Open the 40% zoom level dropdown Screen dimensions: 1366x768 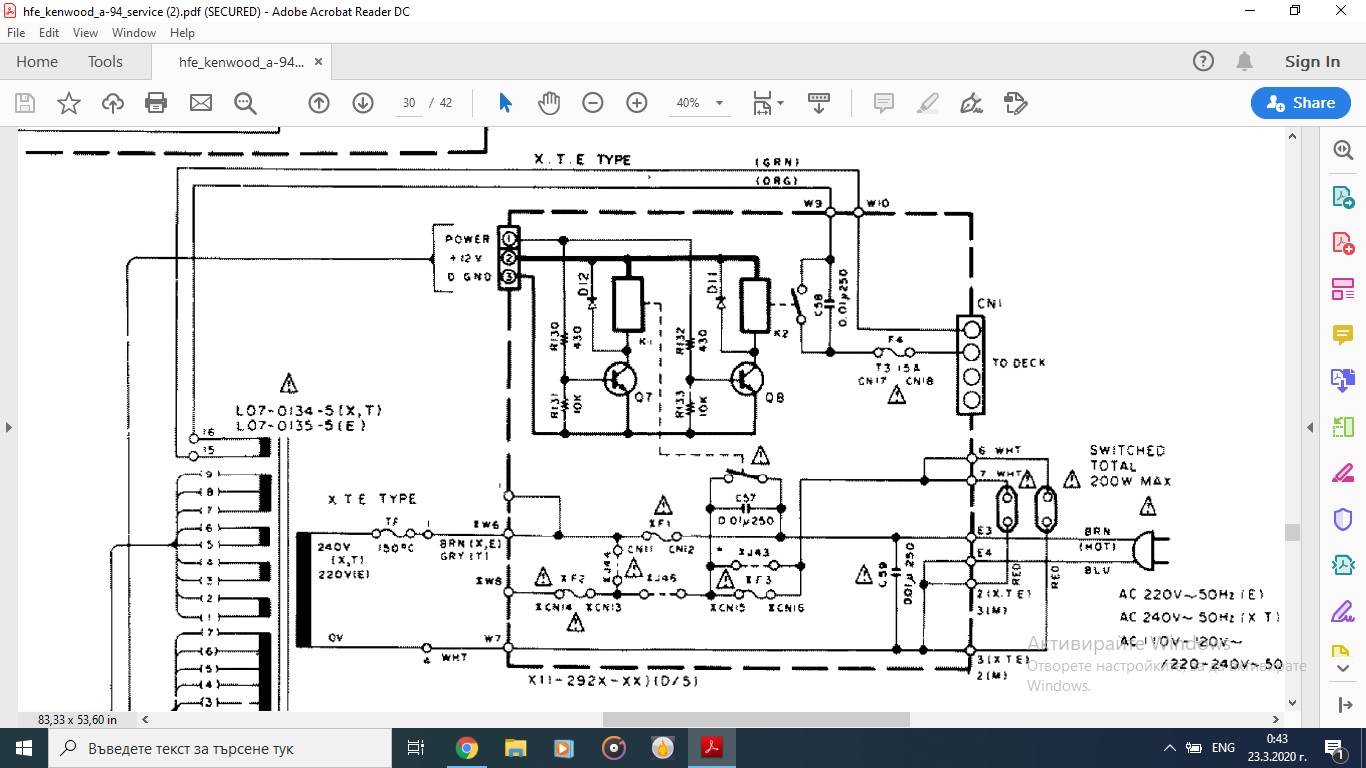(x=719, y=103)
